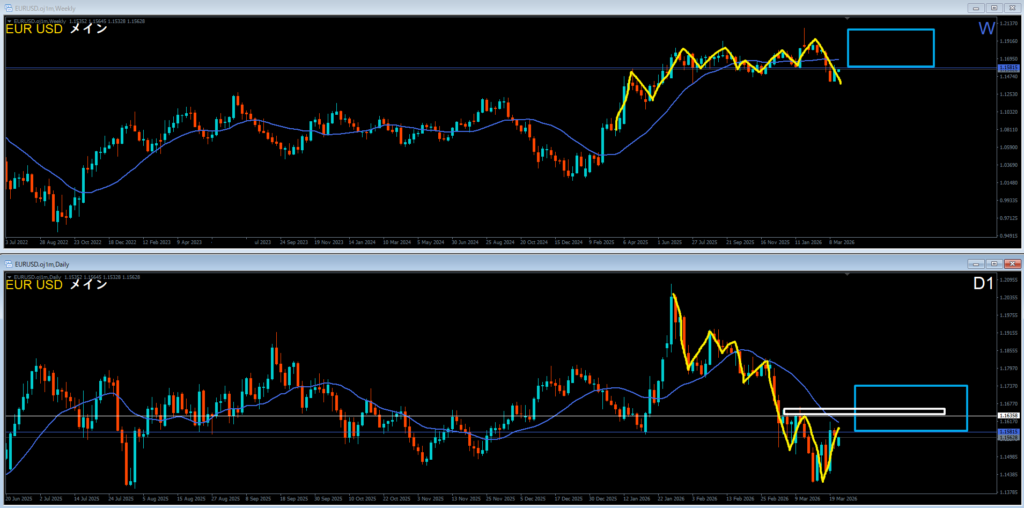Open the small arrow before EURUSD.oj1m,Weekly info line
The image size is (1024, 508).
[9, 21]
